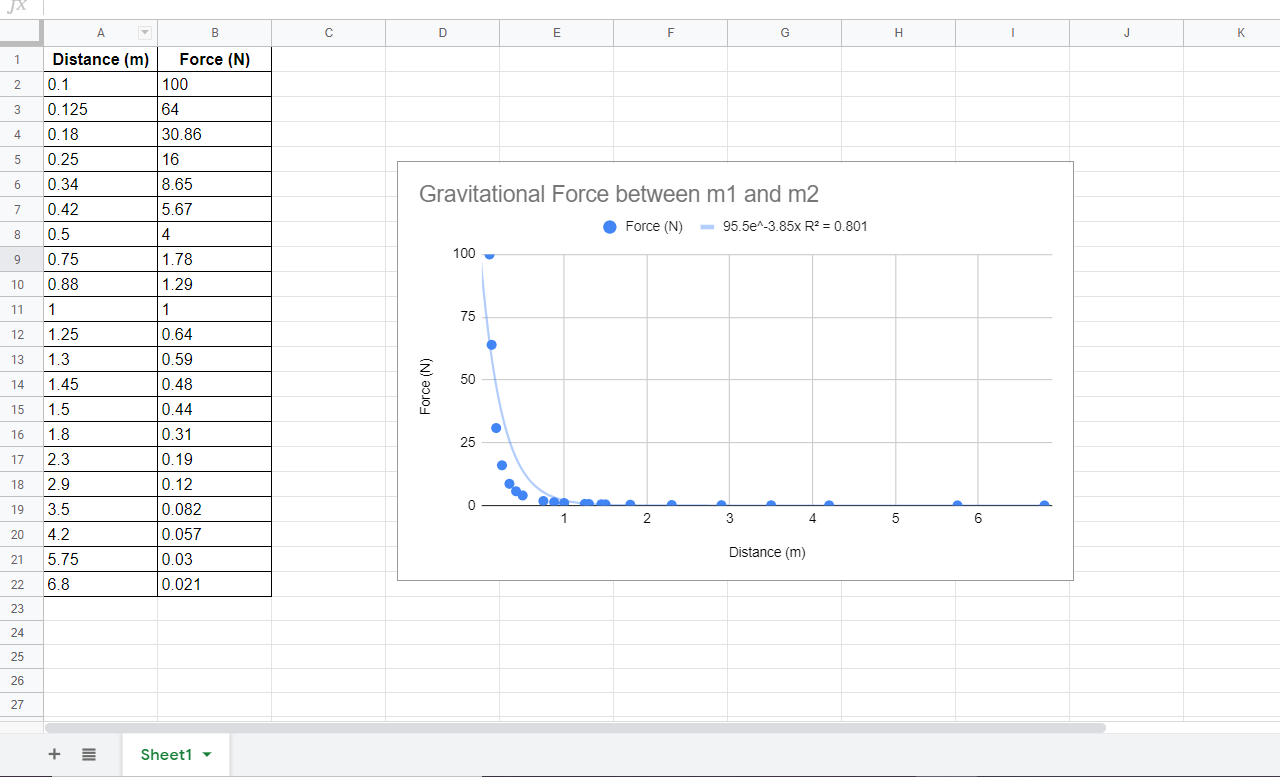The width and height of the screenshot is (1280, 777).
Task: Click the plus icon to add a new sheet
Action: (54, 754)
